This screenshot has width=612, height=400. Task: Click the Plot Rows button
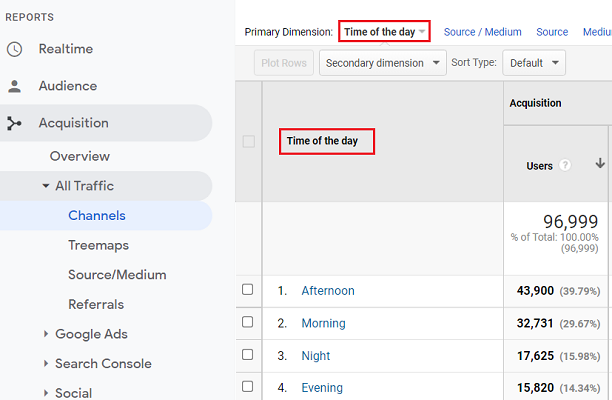click(283, 63)
